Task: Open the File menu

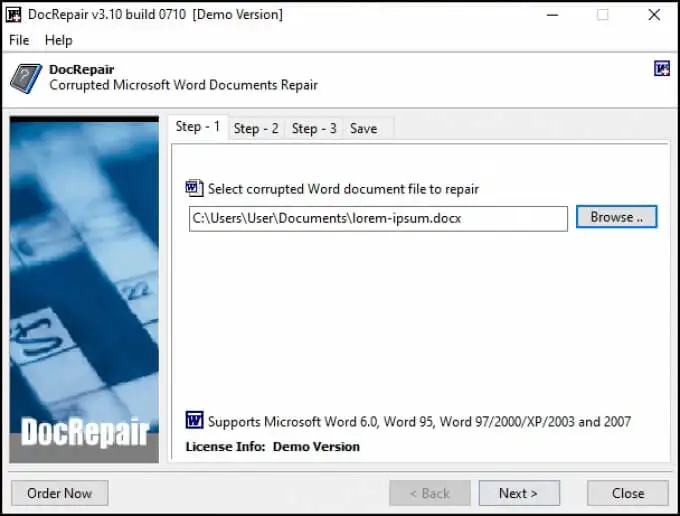Action: coord(19,40)
